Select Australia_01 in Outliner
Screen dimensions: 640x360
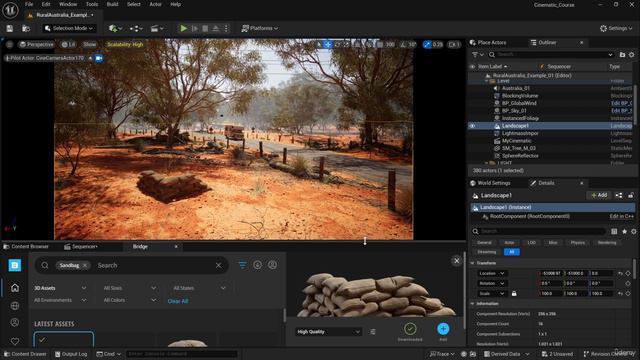pyautogui.click(x=516, y=88)
